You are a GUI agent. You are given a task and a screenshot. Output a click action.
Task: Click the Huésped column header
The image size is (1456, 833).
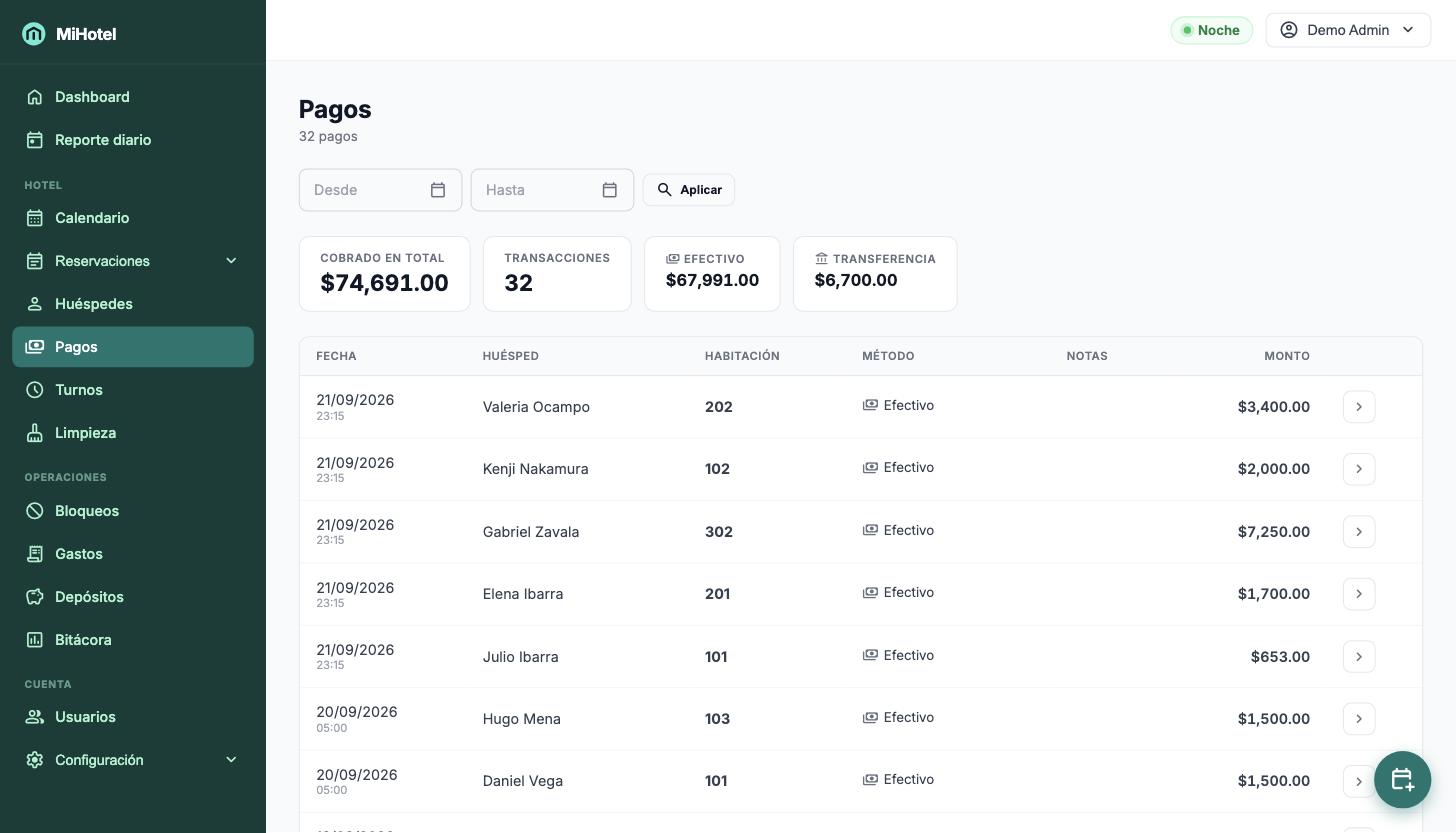(511, 356)
